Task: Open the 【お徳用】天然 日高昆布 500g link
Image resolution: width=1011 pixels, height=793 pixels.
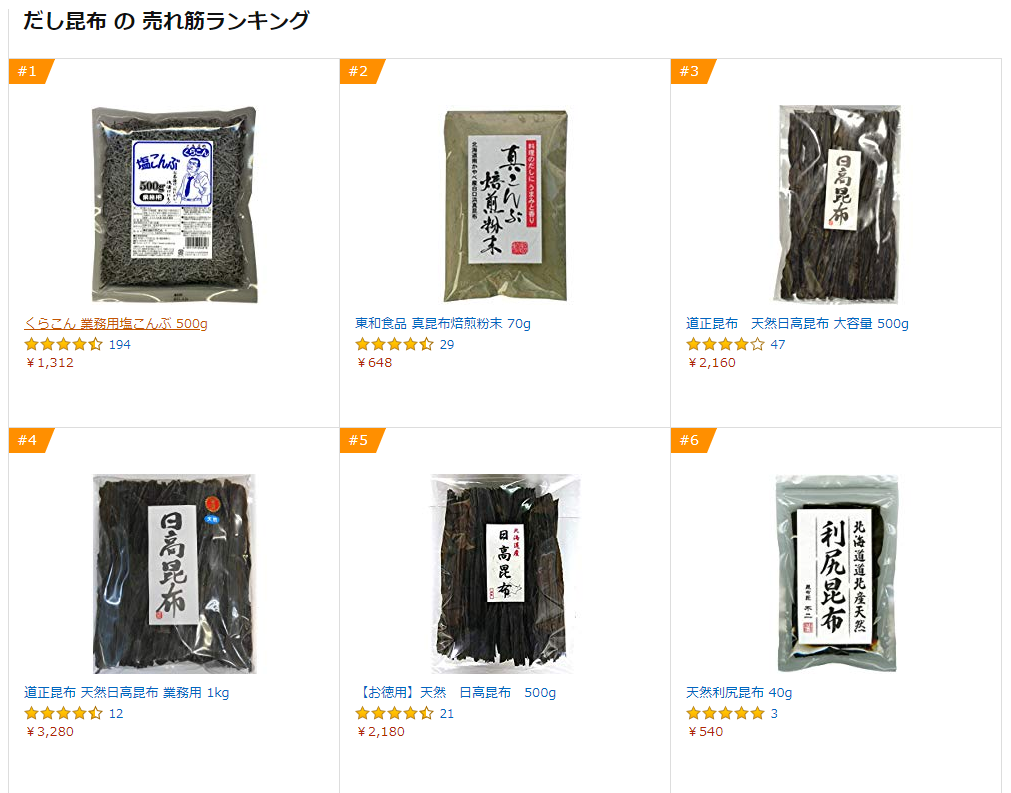Action: [x=456, y=692]
